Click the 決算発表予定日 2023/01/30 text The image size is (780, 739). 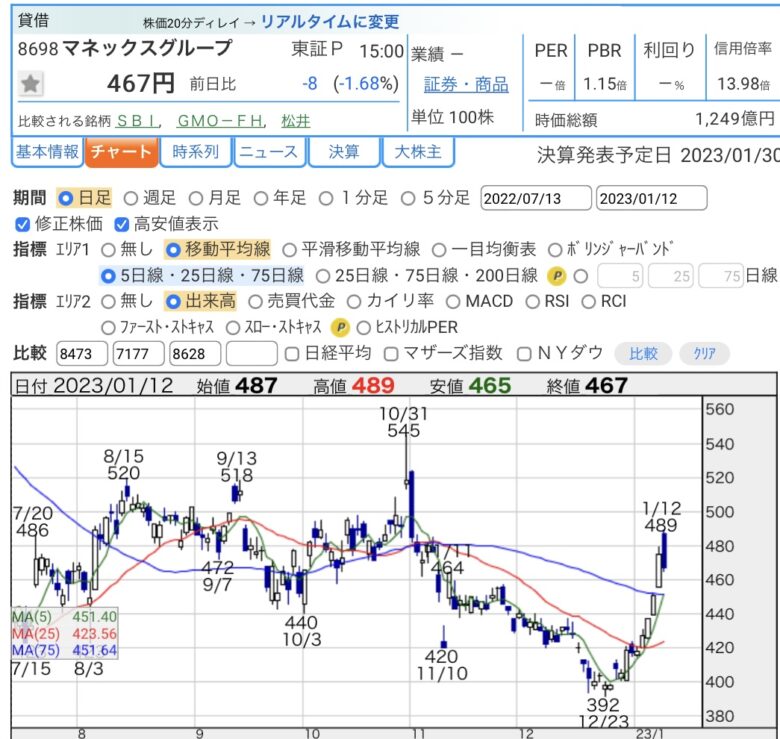658,156
